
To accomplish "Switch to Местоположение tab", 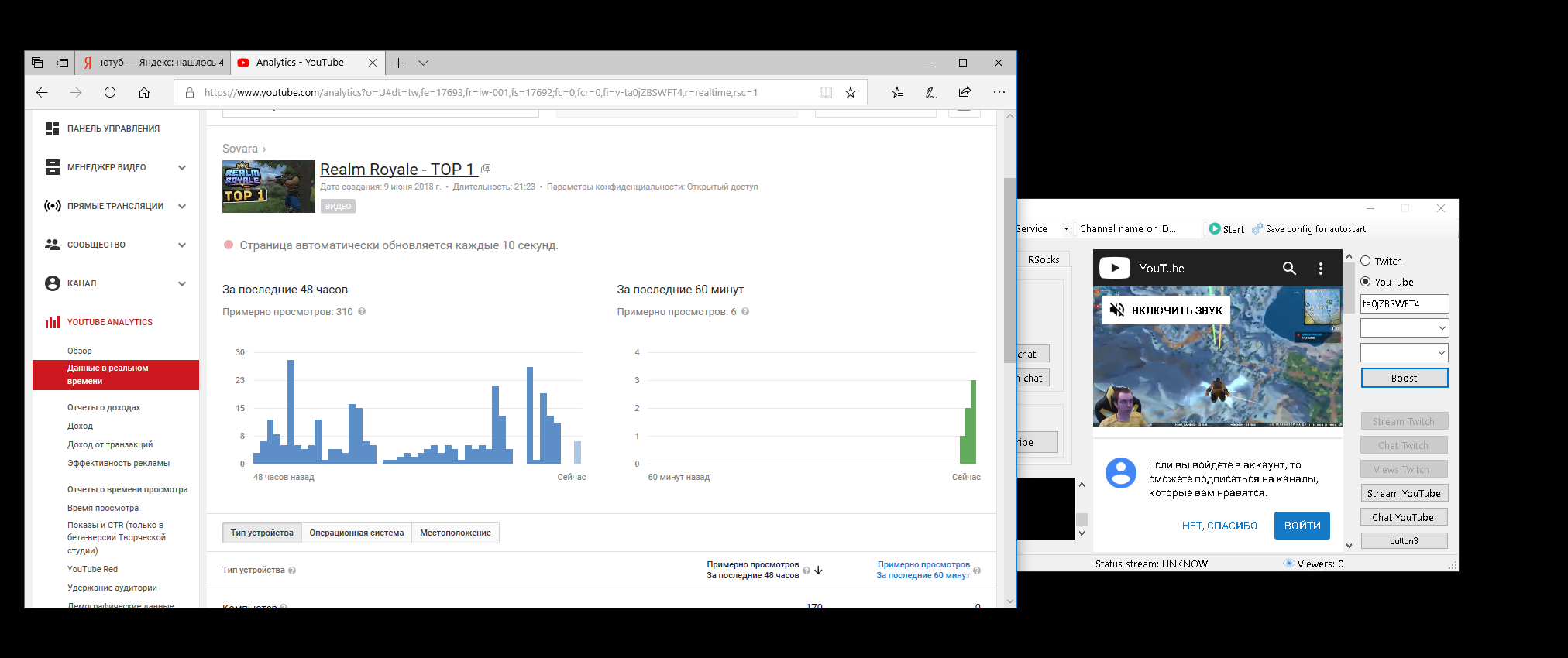I will click(x=456, y=533).
